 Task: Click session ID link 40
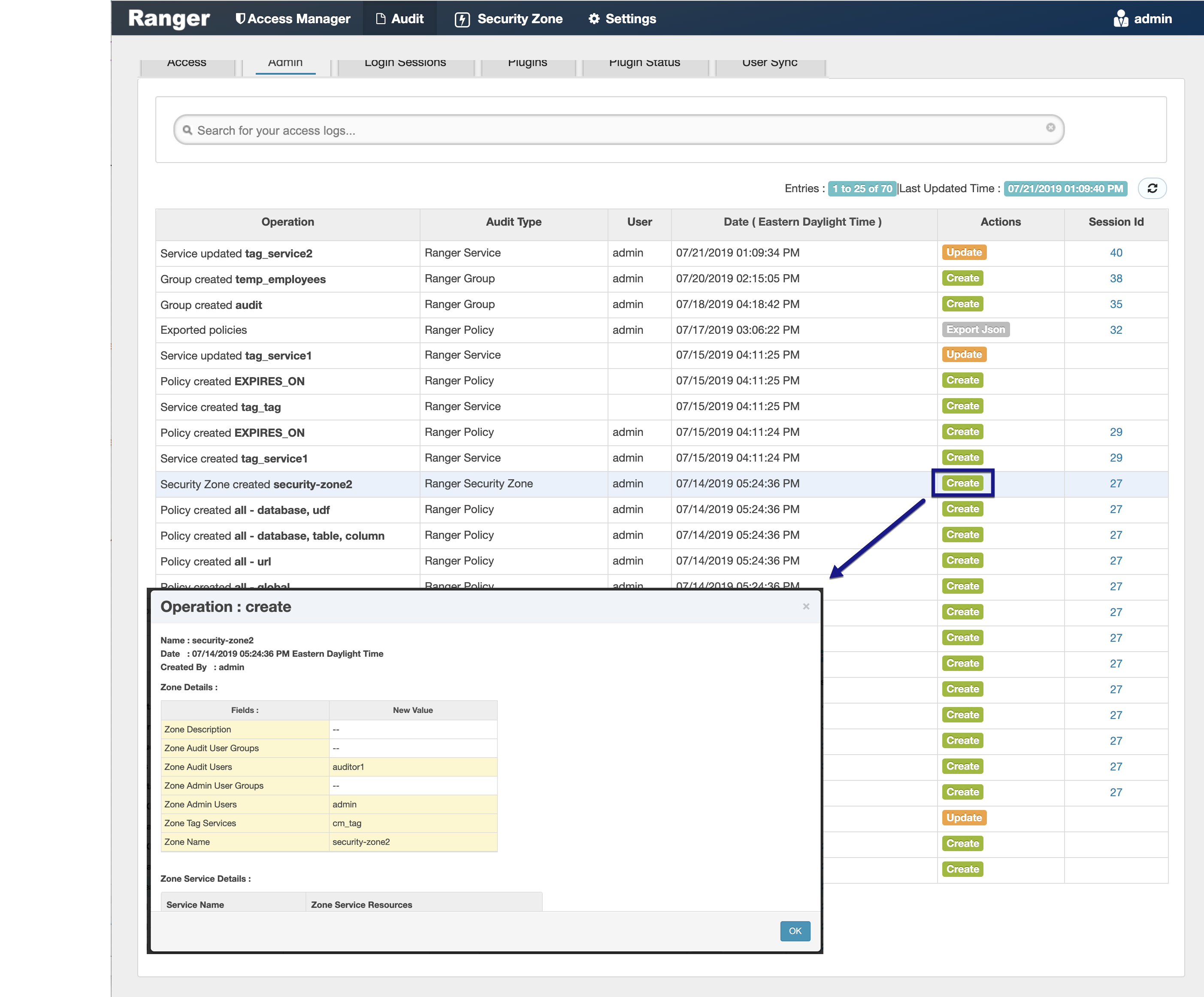pos(1117,252)
